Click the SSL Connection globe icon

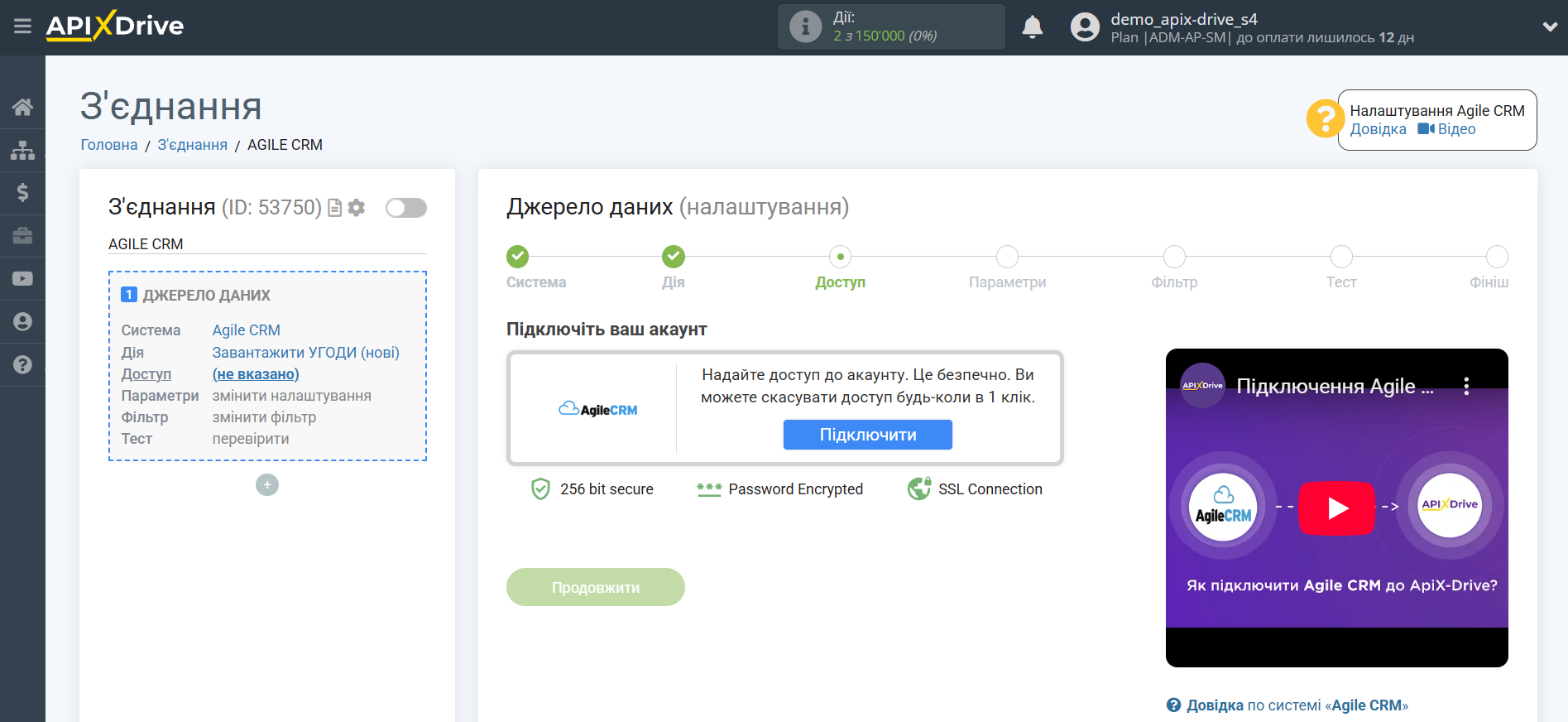pos(919,489)
